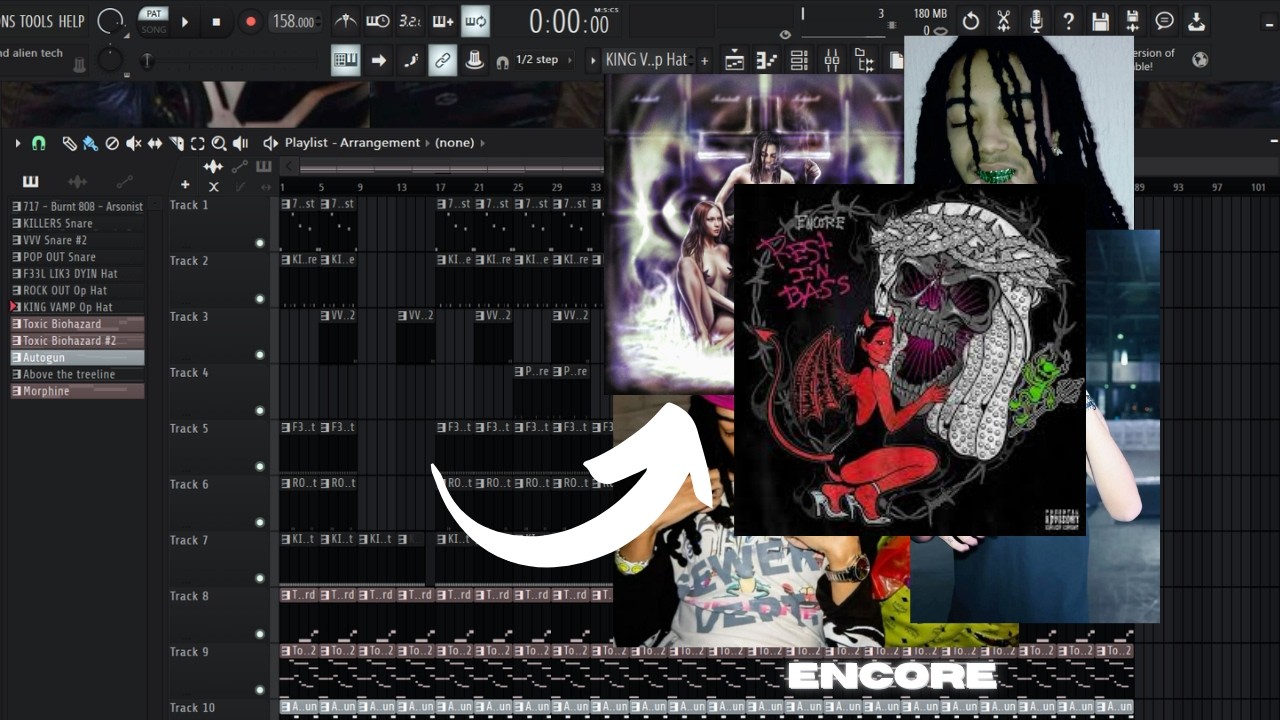Screen dimensions: 1280x720
Task: Open the Piano roll view icon
Action: [767, 61]
